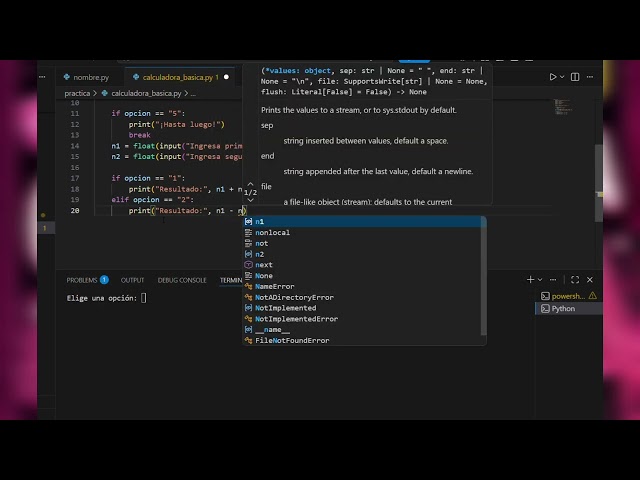Click the suggestion list scrollbar

(484, 277)
